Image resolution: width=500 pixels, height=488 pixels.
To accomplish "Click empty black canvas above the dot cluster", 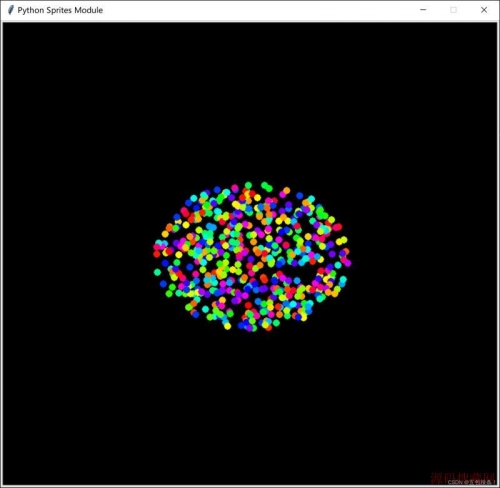I will coord(250,100).
